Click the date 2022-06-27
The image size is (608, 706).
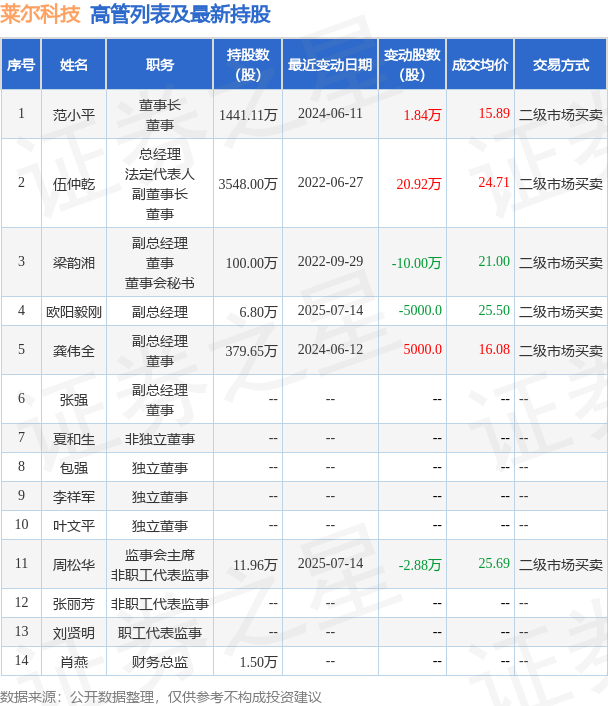click(330, 182)
